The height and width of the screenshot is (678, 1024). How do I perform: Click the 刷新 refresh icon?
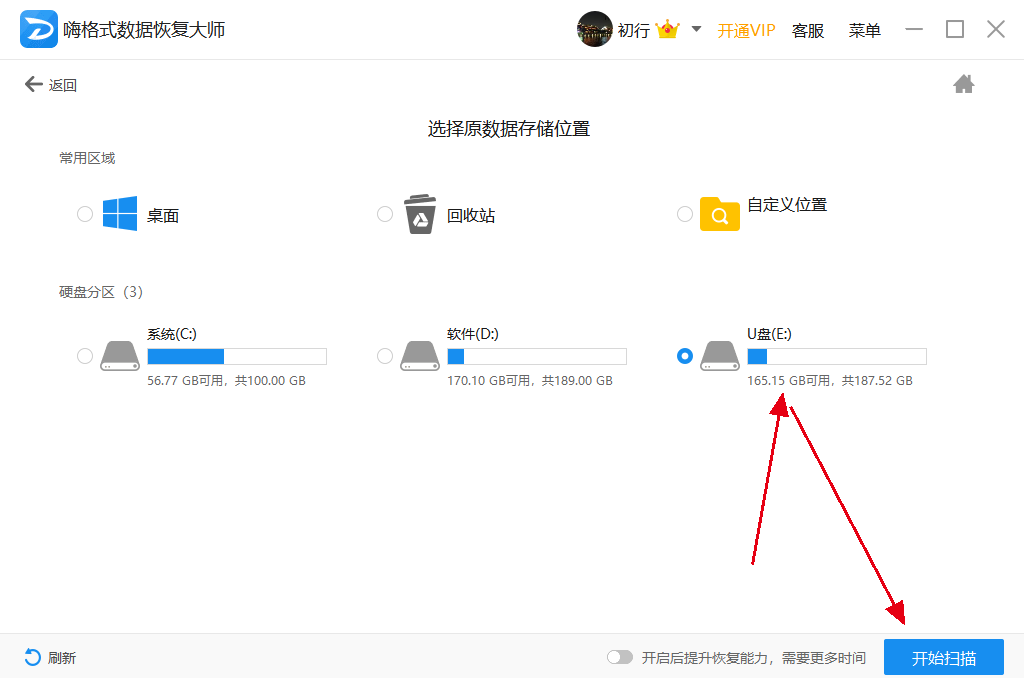point(33,657)
